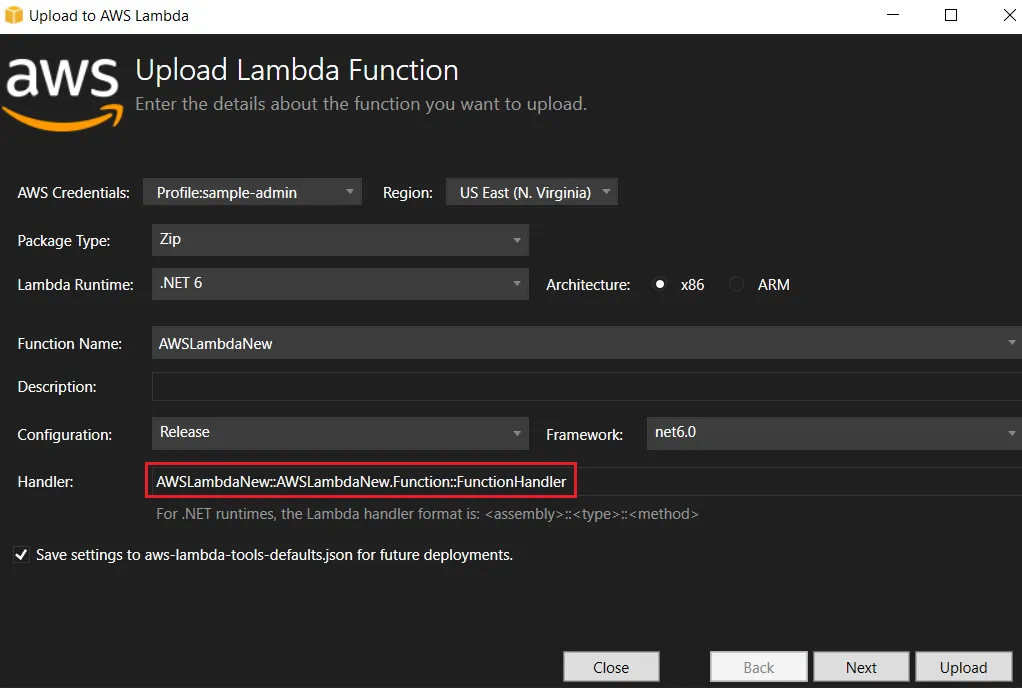Select the x86 architecture radio button
The height and width of the screenshot is (688, 1022).
point(660,284)
